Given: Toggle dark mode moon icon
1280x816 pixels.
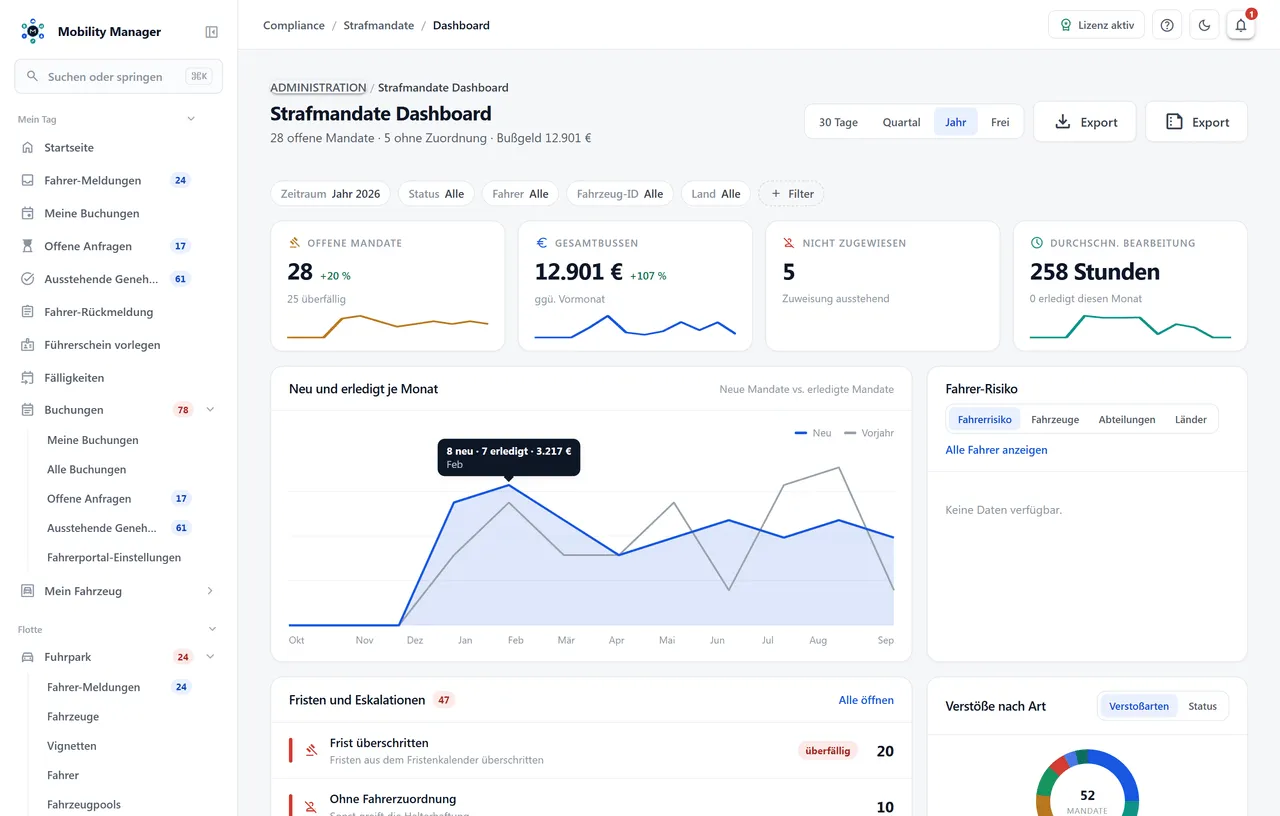Looking at the screenshot, I should 1204,25.
